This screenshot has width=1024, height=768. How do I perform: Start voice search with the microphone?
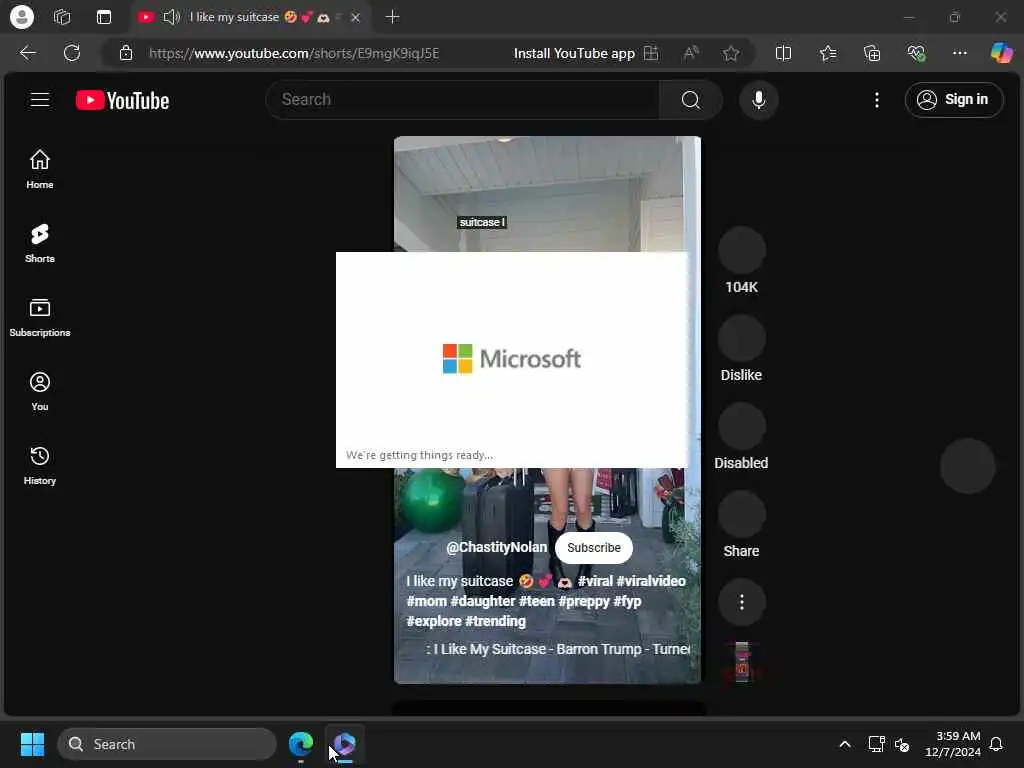click(x=758, y=100)
